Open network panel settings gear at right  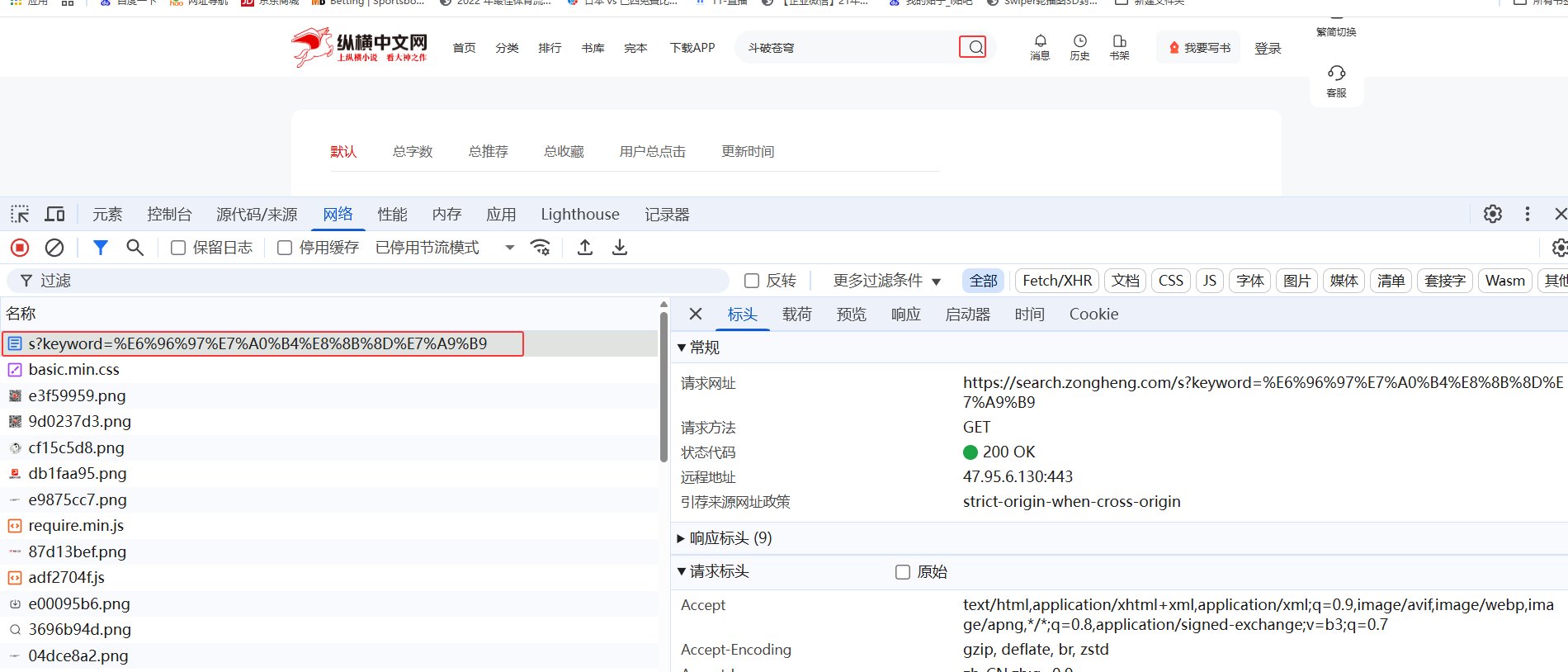[x=1559, y=248]
